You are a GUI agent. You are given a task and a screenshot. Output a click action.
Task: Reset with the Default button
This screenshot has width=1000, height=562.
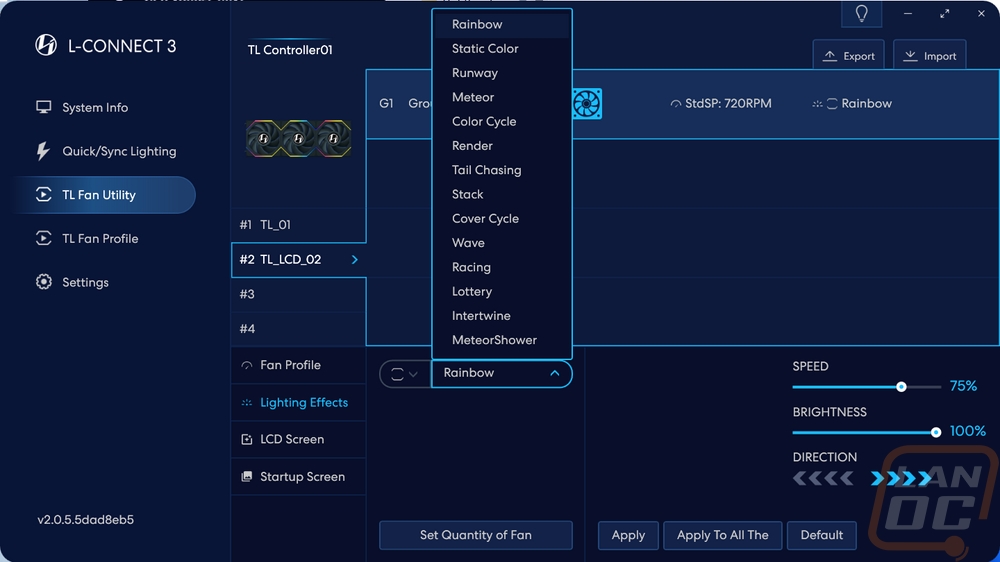tap(821, 535)
